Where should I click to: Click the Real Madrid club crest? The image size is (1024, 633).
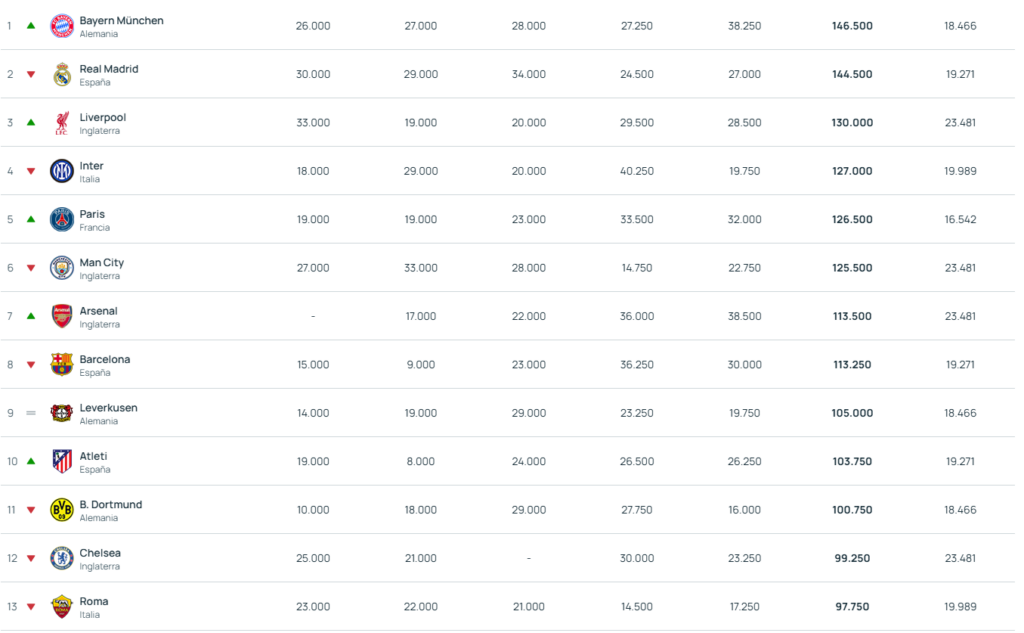click(x=62, y=75)
